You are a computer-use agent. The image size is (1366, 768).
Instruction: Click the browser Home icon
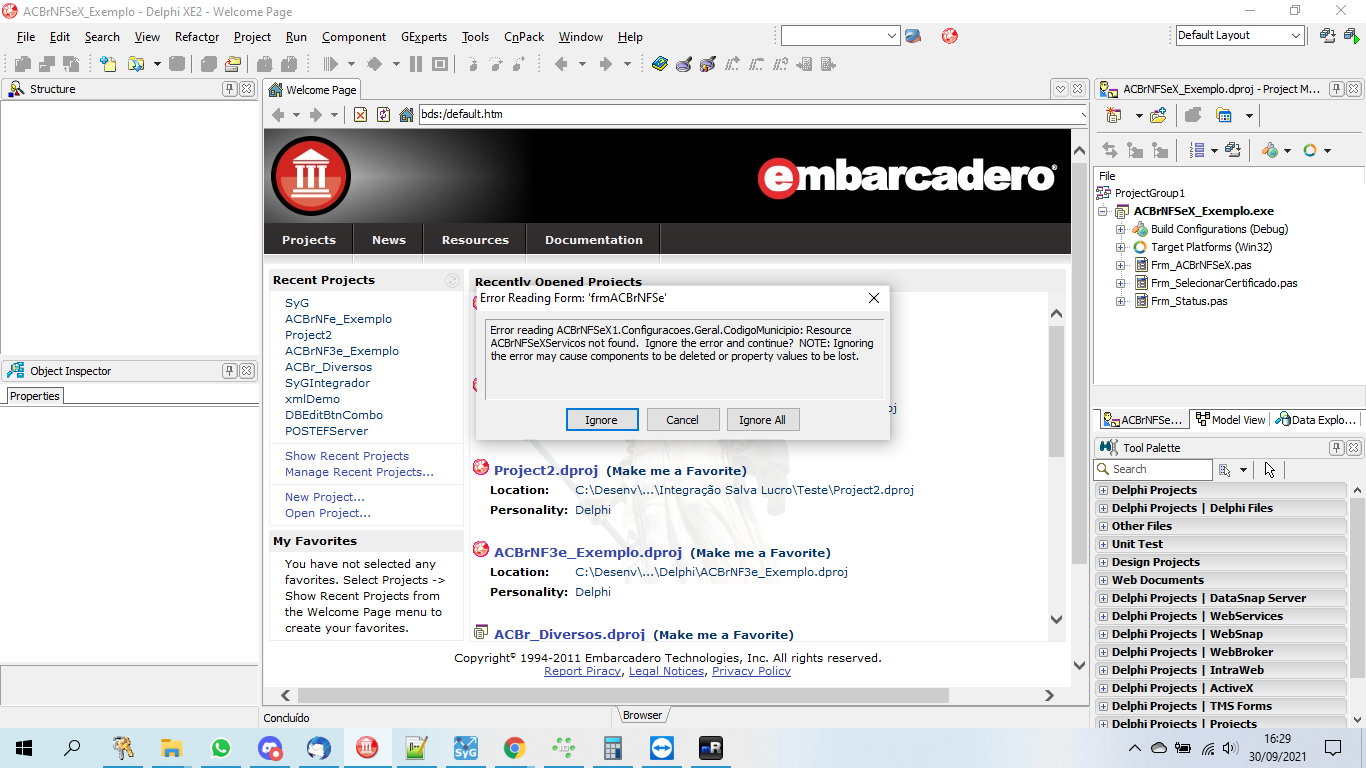tap(406, 114)
